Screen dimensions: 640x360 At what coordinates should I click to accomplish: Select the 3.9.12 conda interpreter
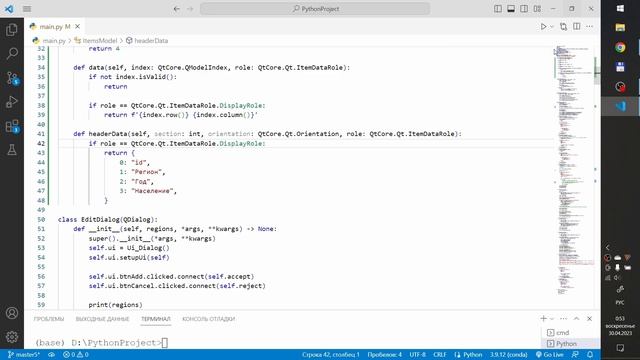click(x=509, y=355)
